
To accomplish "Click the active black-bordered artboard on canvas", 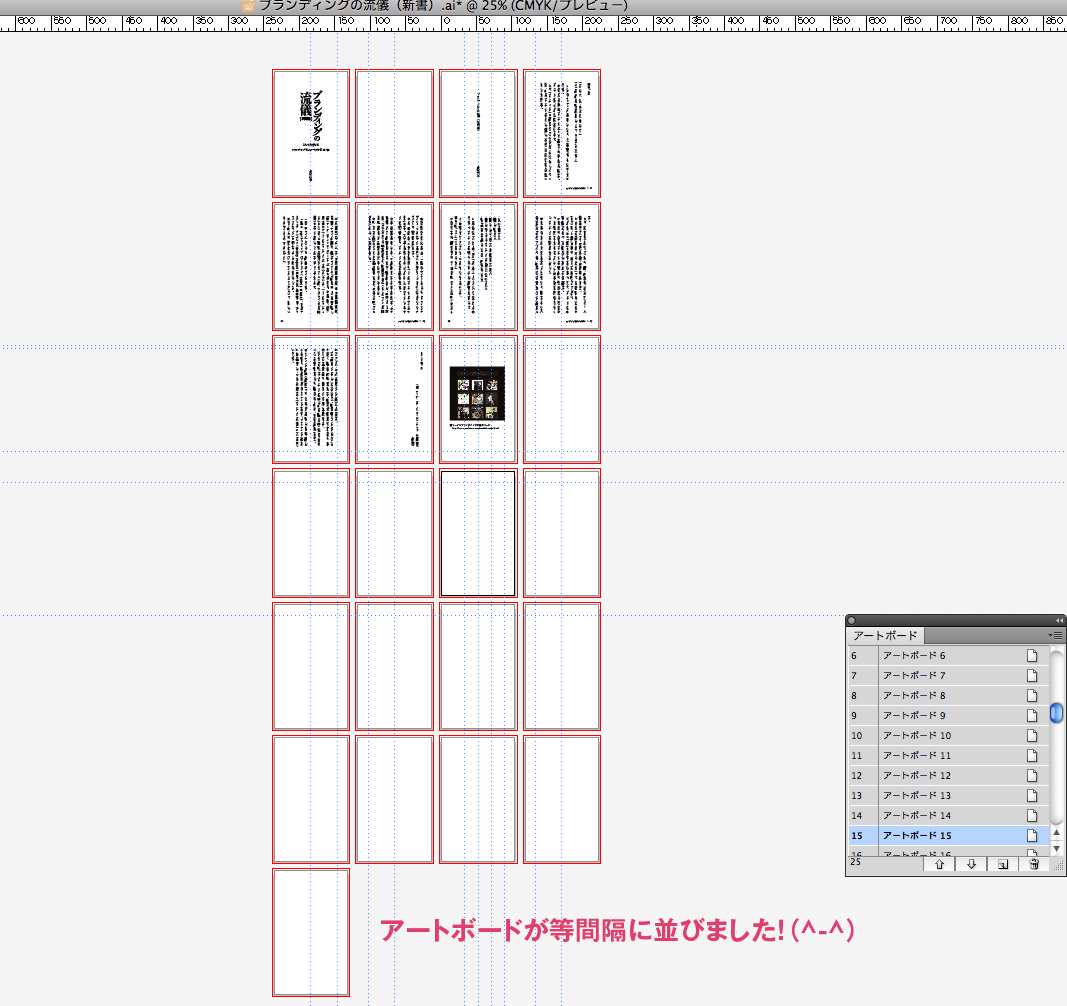I will tap(478, 533).
